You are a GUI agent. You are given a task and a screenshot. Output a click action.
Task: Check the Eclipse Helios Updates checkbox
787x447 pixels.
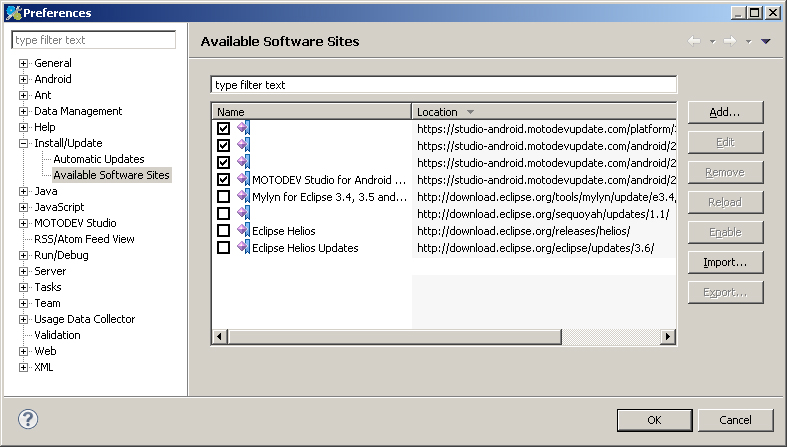223,248
